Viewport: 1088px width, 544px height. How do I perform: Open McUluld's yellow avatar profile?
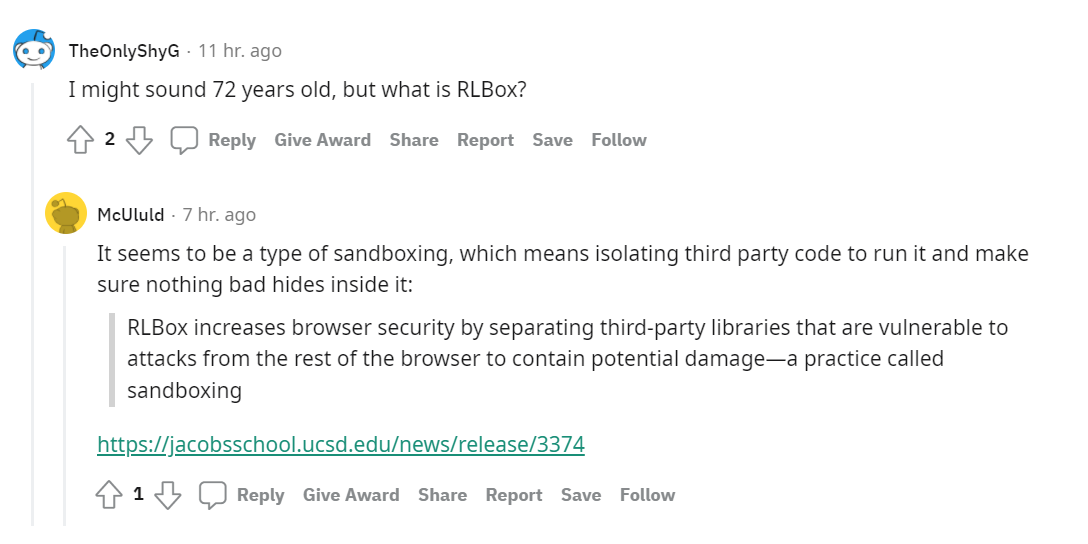(x=65, y=213)
